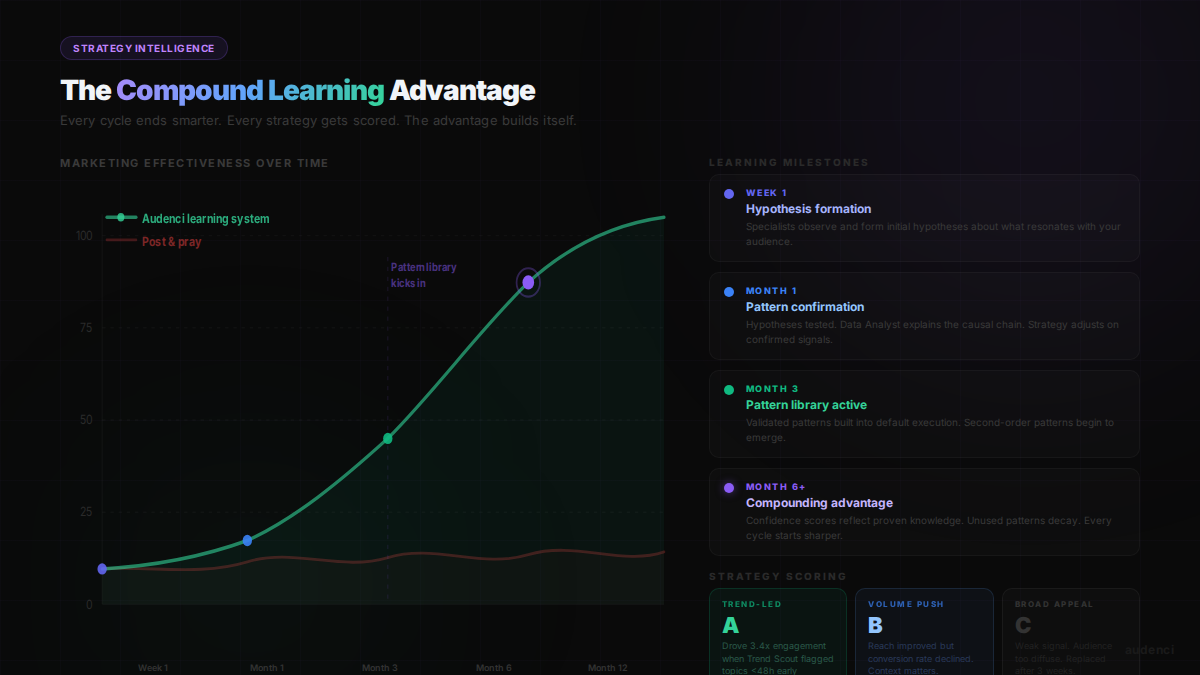Select the grade B letter in Volume Push card
This screenshot has height=675, width=1200.
click(x=876, y=626)
